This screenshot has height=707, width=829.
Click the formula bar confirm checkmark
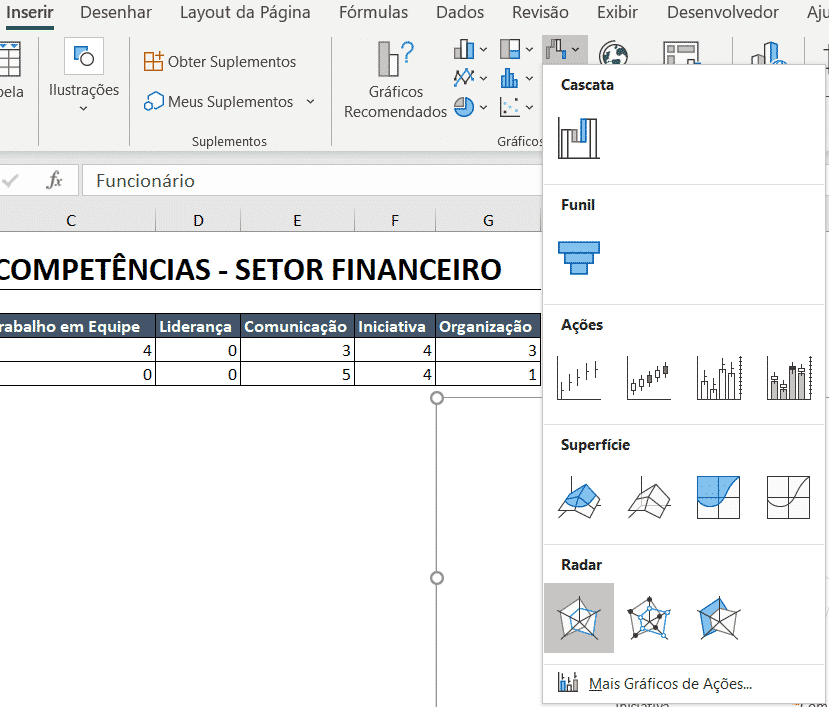11,181
